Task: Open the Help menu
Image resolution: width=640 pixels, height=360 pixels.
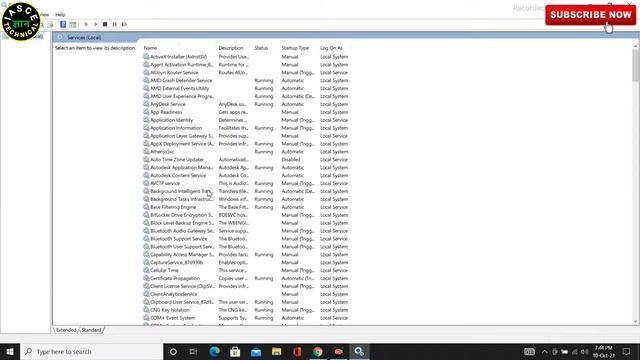Action: pyautogui.click(x=60, y=15)
